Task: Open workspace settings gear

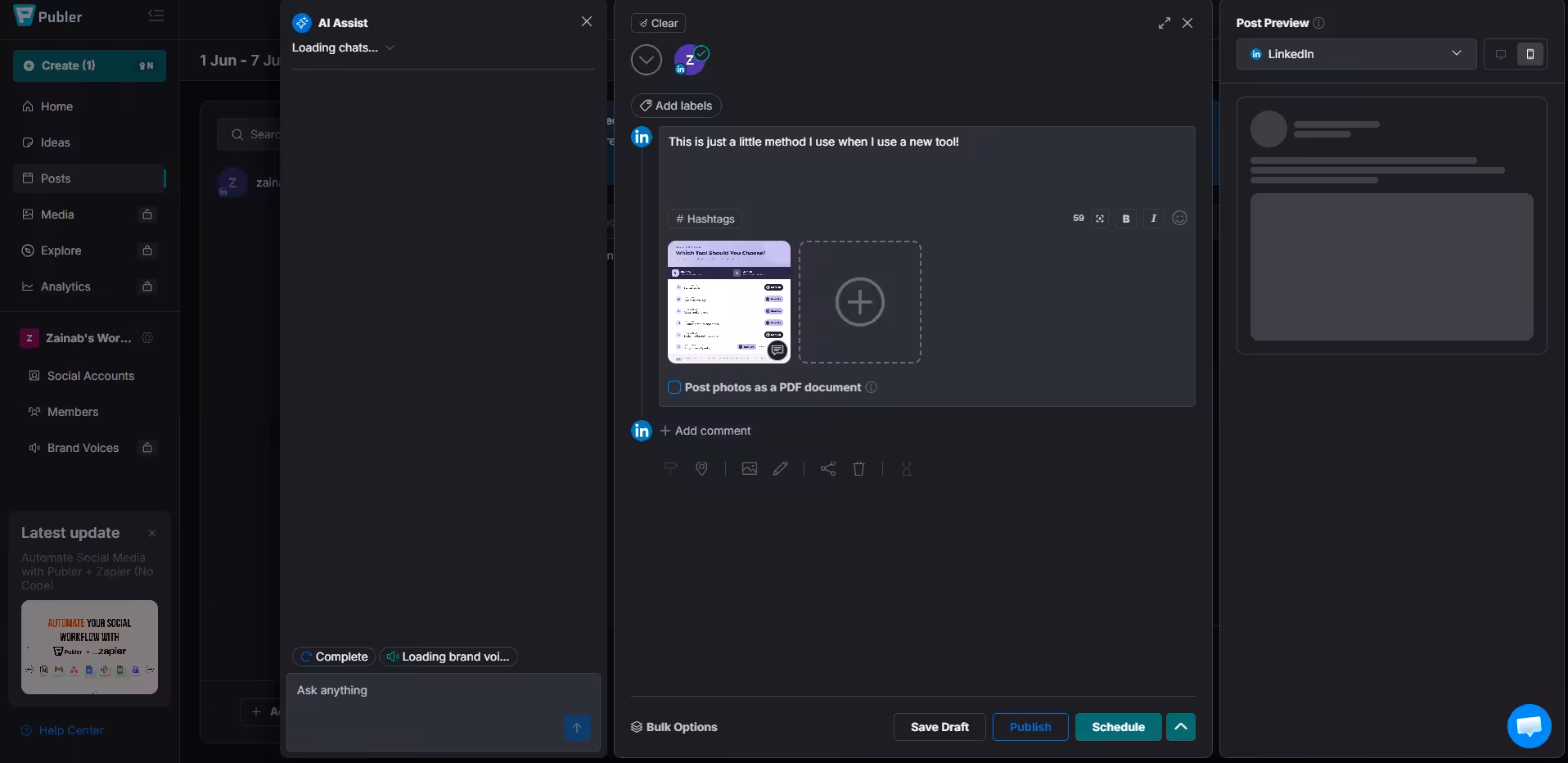Action: (x=147, y=338)
